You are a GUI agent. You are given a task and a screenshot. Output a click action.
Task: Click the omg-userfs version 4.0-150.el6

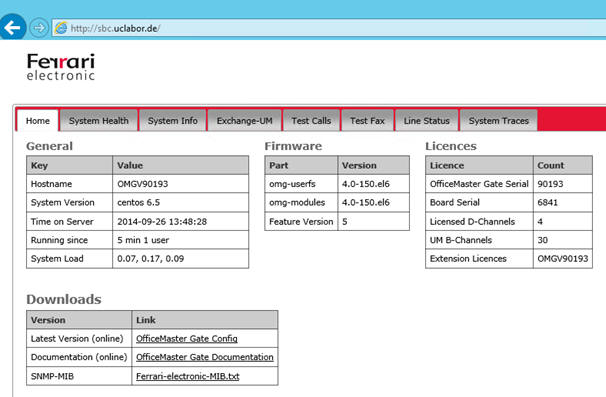(x=373, y=184)
